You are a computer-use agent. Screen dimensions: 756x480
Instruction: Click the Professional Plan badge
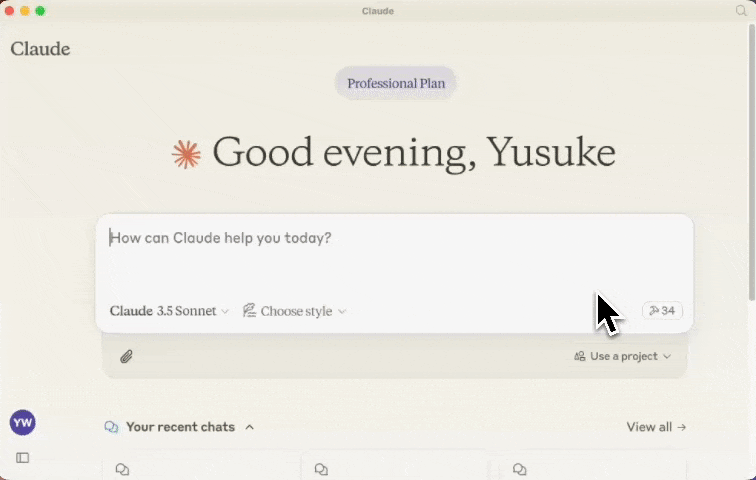point(396,83)
